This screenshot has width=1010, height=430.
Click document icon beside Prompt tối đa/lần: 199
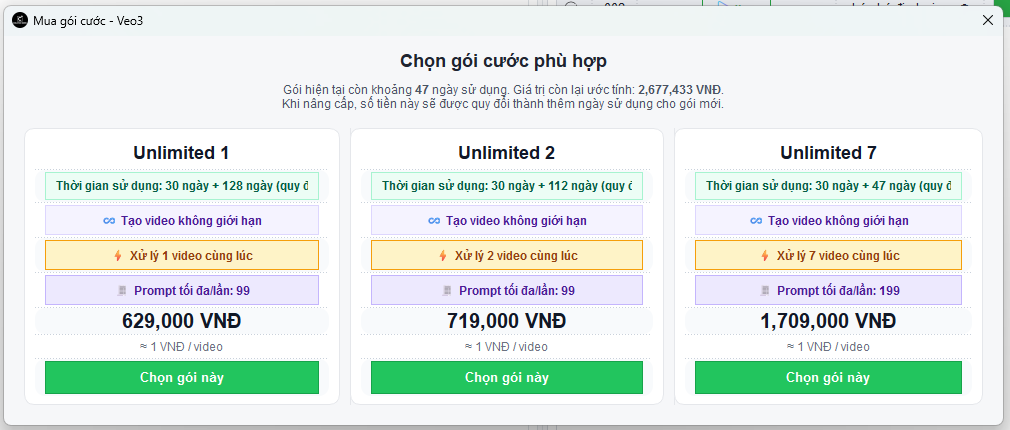click(765, 290)
